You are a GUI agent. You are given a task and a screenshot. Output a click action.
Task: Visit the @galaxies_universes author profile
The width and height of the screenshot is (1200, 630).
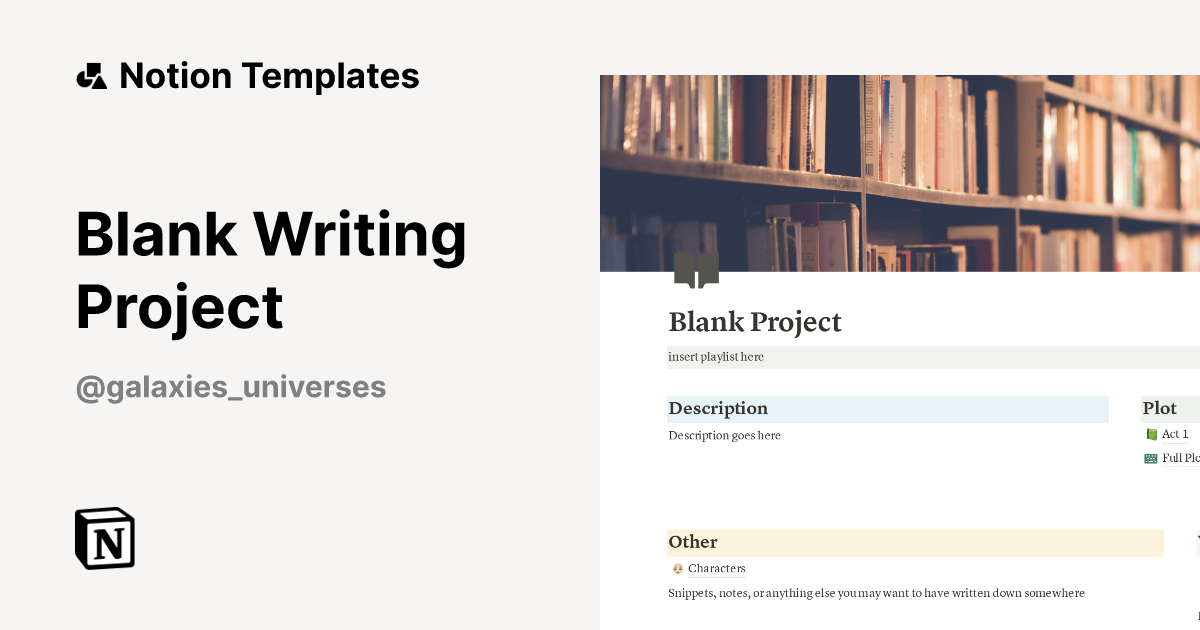coord(230,387)
